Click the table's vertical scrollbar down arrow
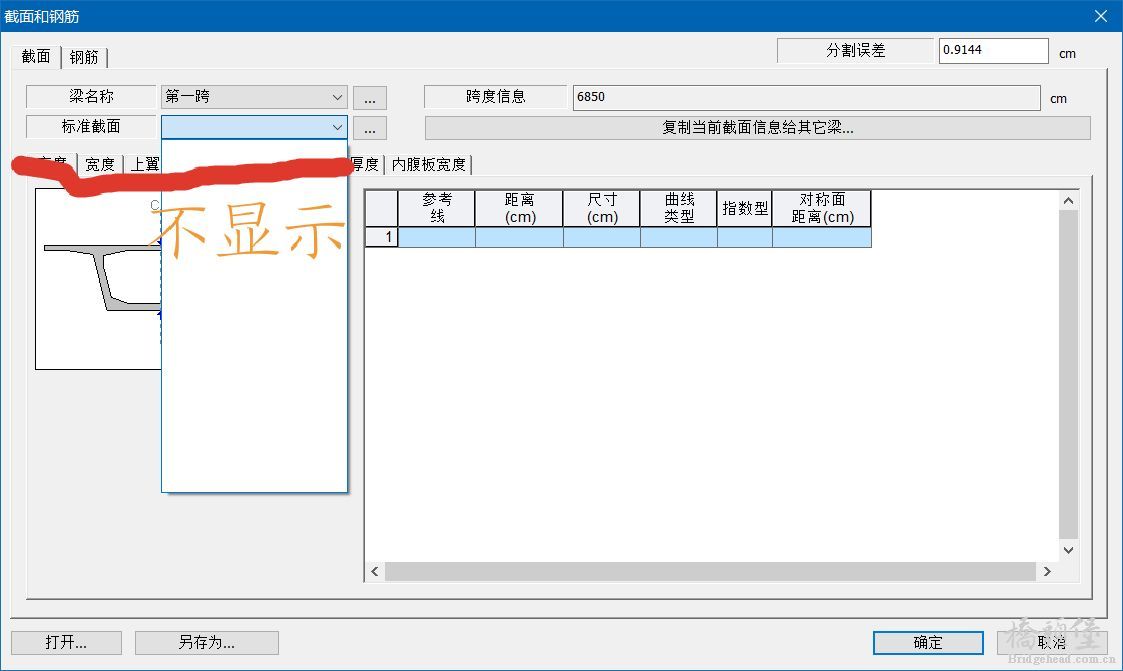The image size is (1123, 671). click(x=1069, y=550)
